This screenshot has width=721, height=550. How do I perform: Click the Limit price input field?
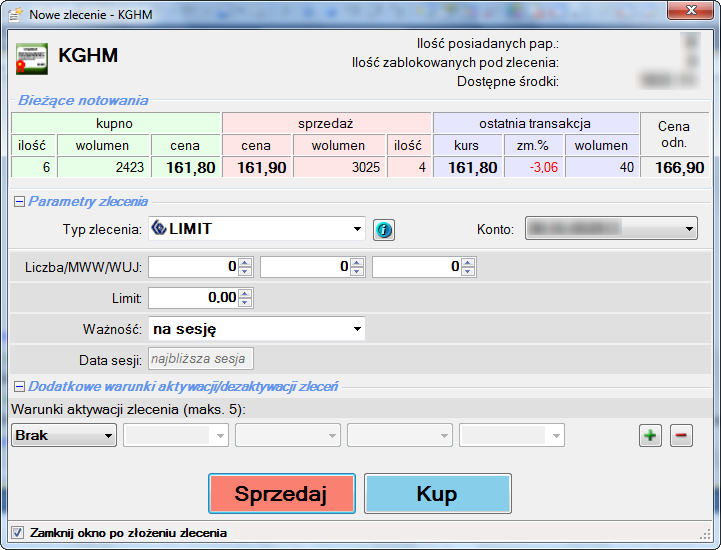[x=193, y=298]
